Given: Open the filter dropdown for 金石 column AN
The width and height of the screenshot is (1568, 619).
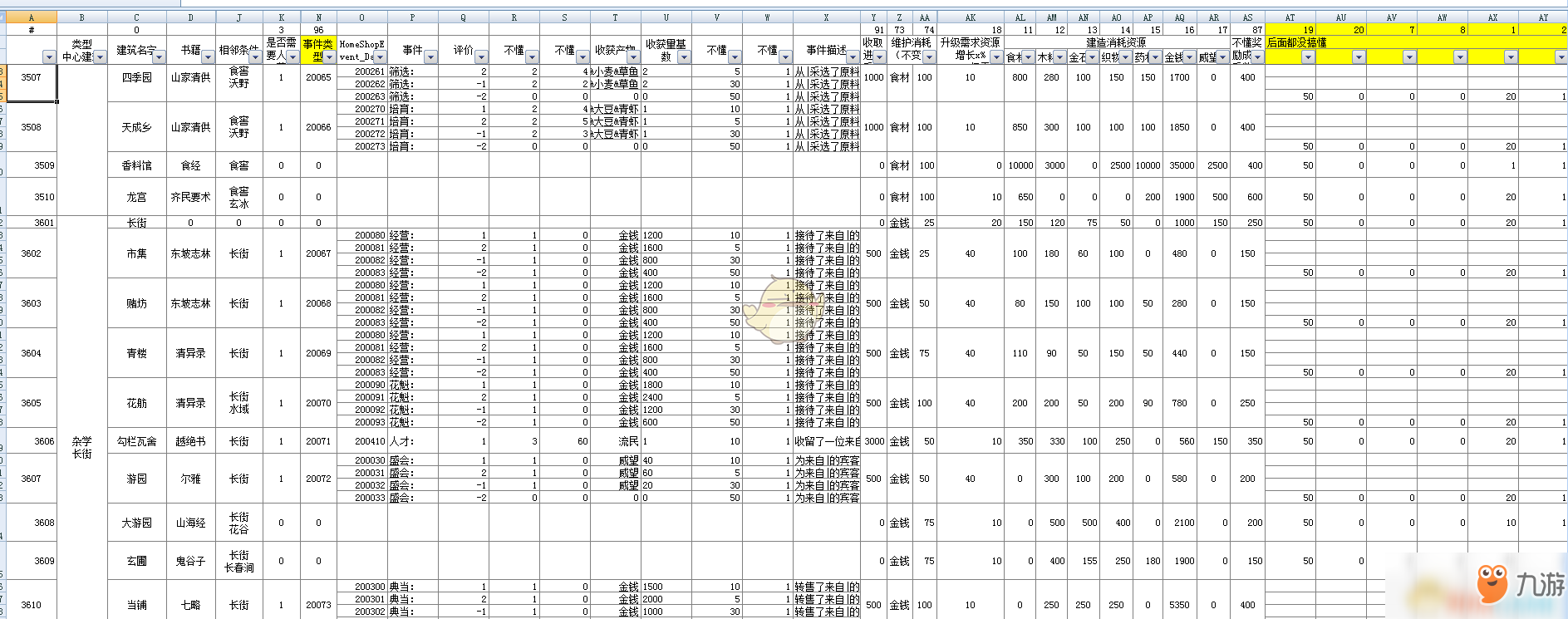Looking at the screenshot, I should 1093,57.
